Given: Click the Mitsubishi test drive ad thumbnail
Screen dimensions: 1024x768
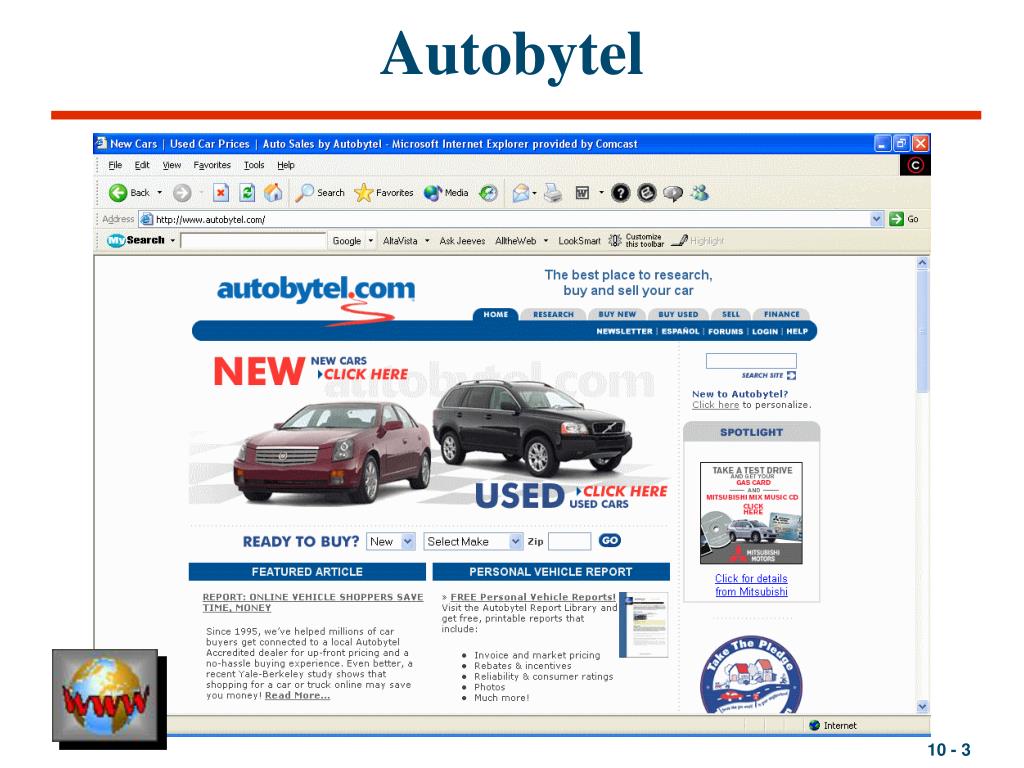Looking at the screenshot, I should coord(751,513).
